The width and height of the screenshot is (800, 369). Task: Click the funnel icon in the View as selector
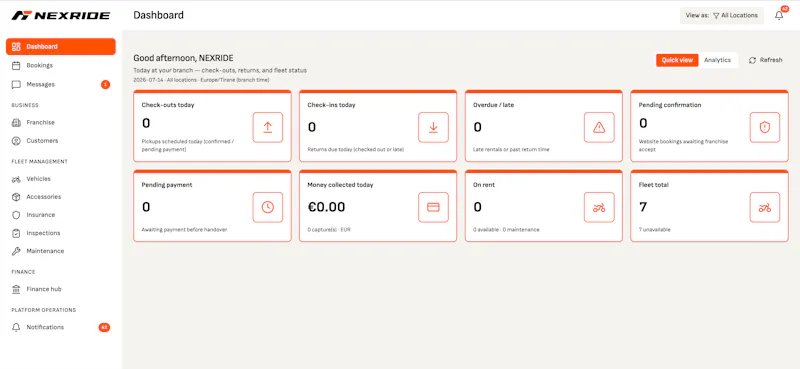click(716, 16)
